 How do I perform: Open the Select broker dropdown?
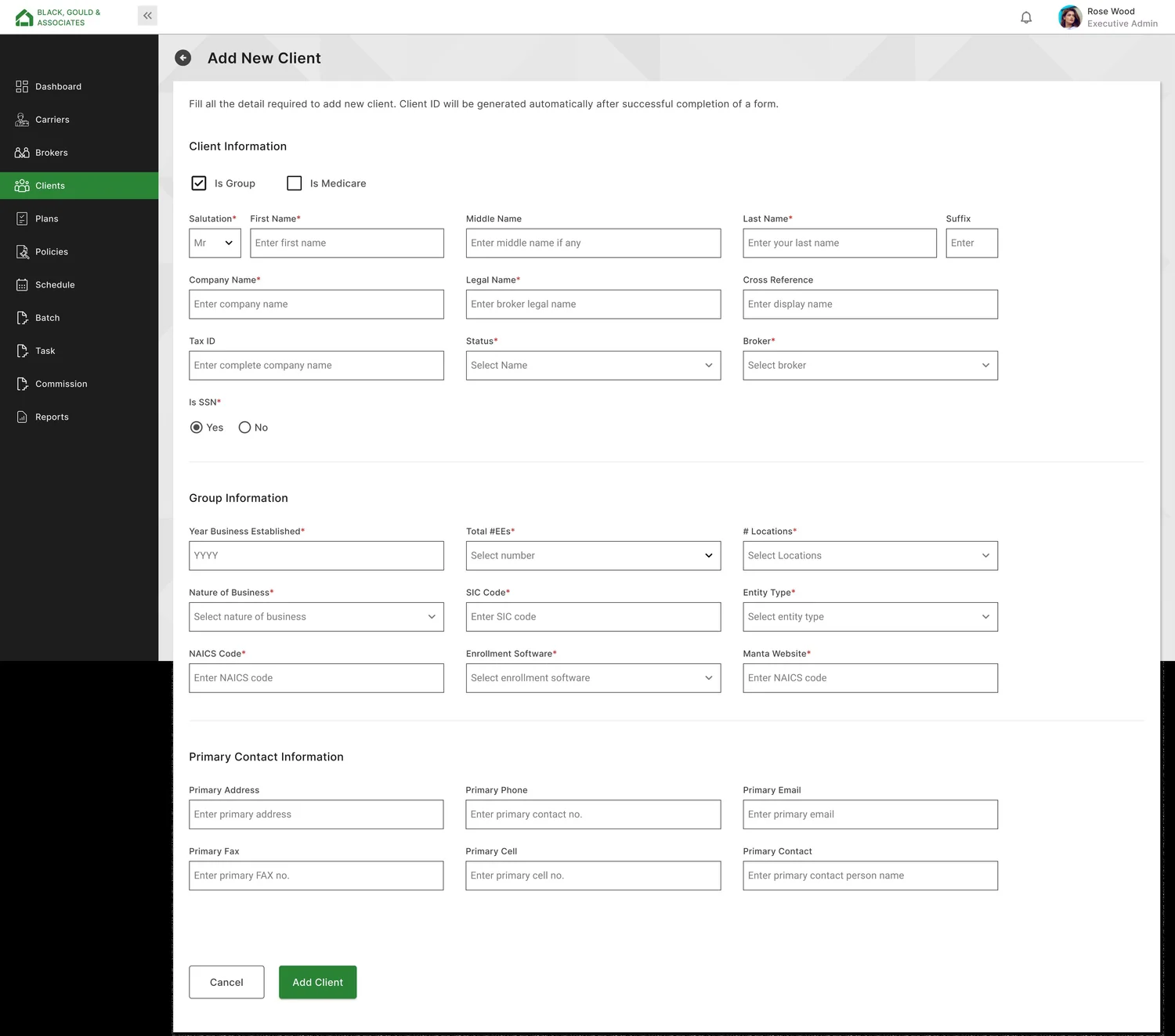point(870,366)
